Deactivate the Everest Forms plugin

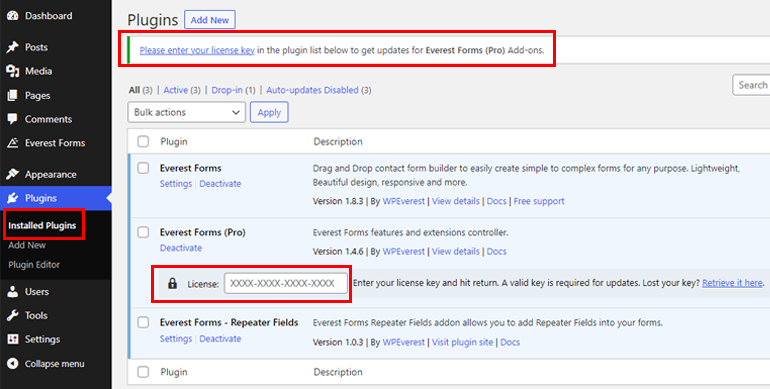[x=220, y=184]
